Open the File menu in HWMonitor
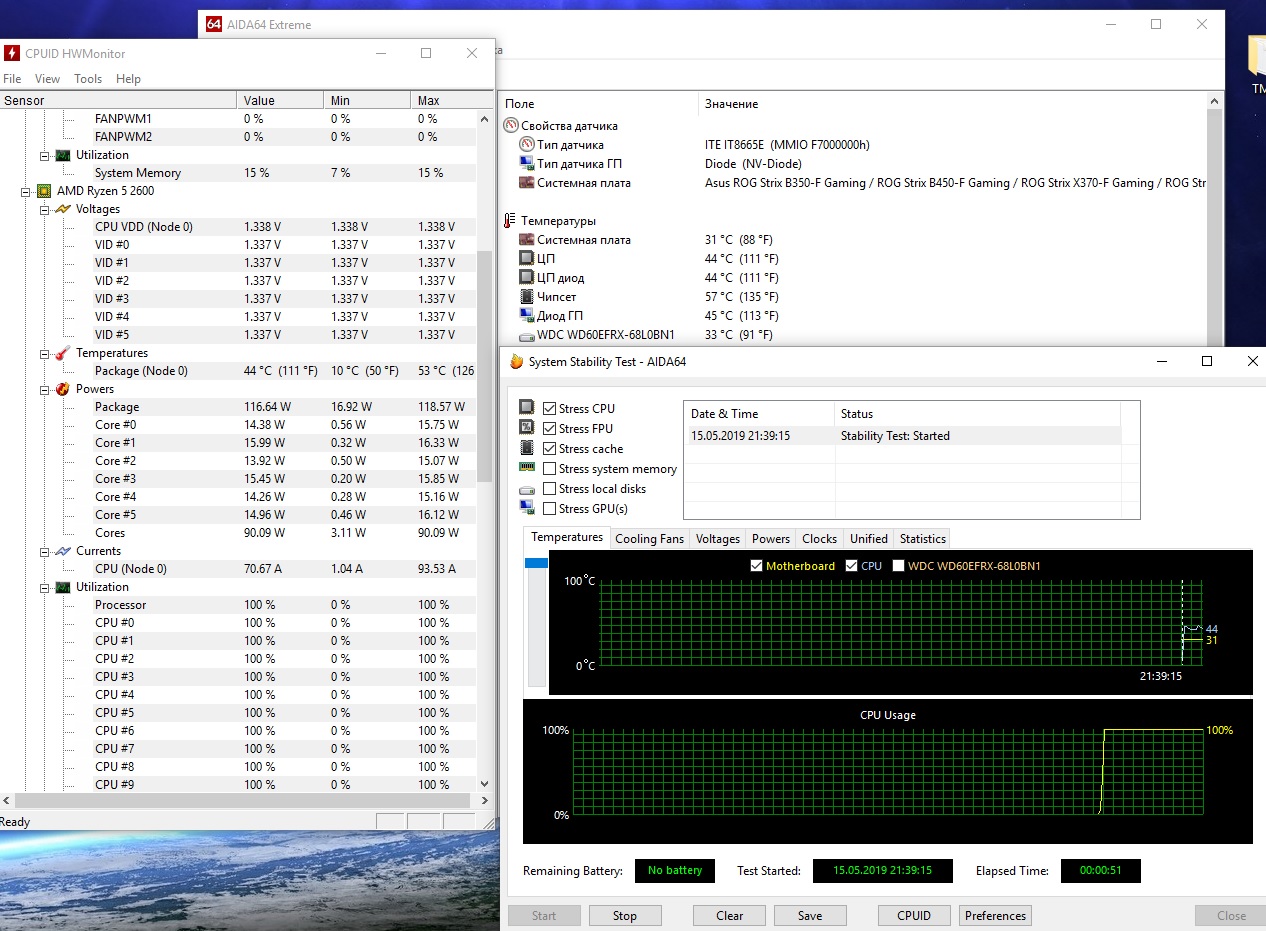1266x931 pixels. [12, 79]
